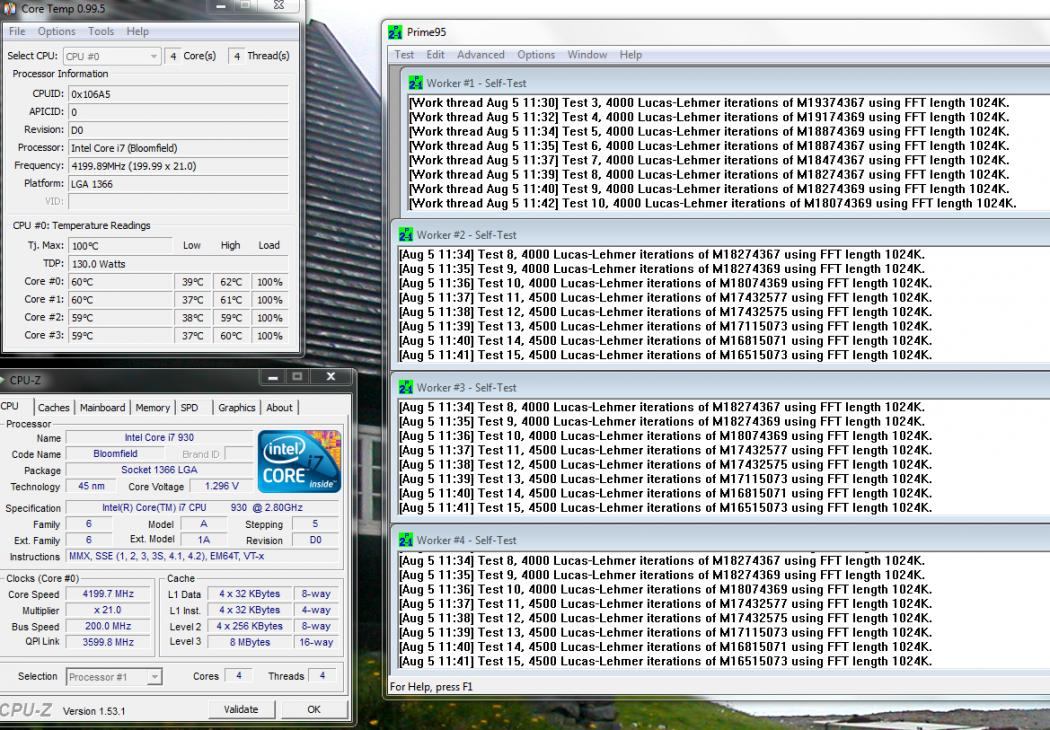Close the CPU-Z window
The image size is (1050, 730).
tap(331, 377)
